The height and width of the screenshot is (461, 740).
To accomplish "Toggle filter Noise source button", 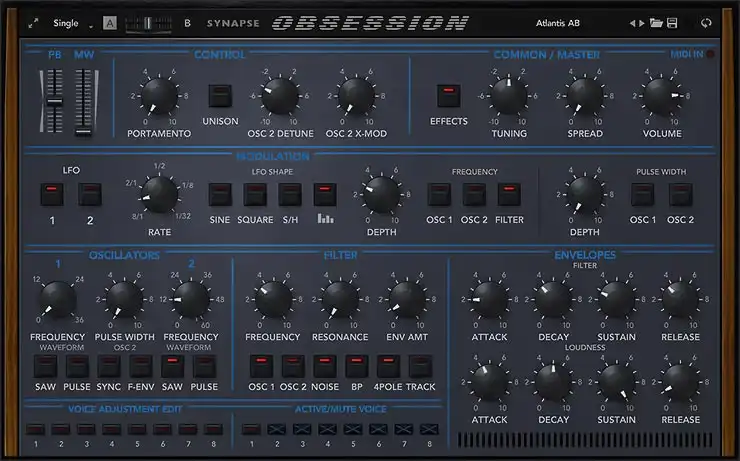I will click(x=325, y=366).
